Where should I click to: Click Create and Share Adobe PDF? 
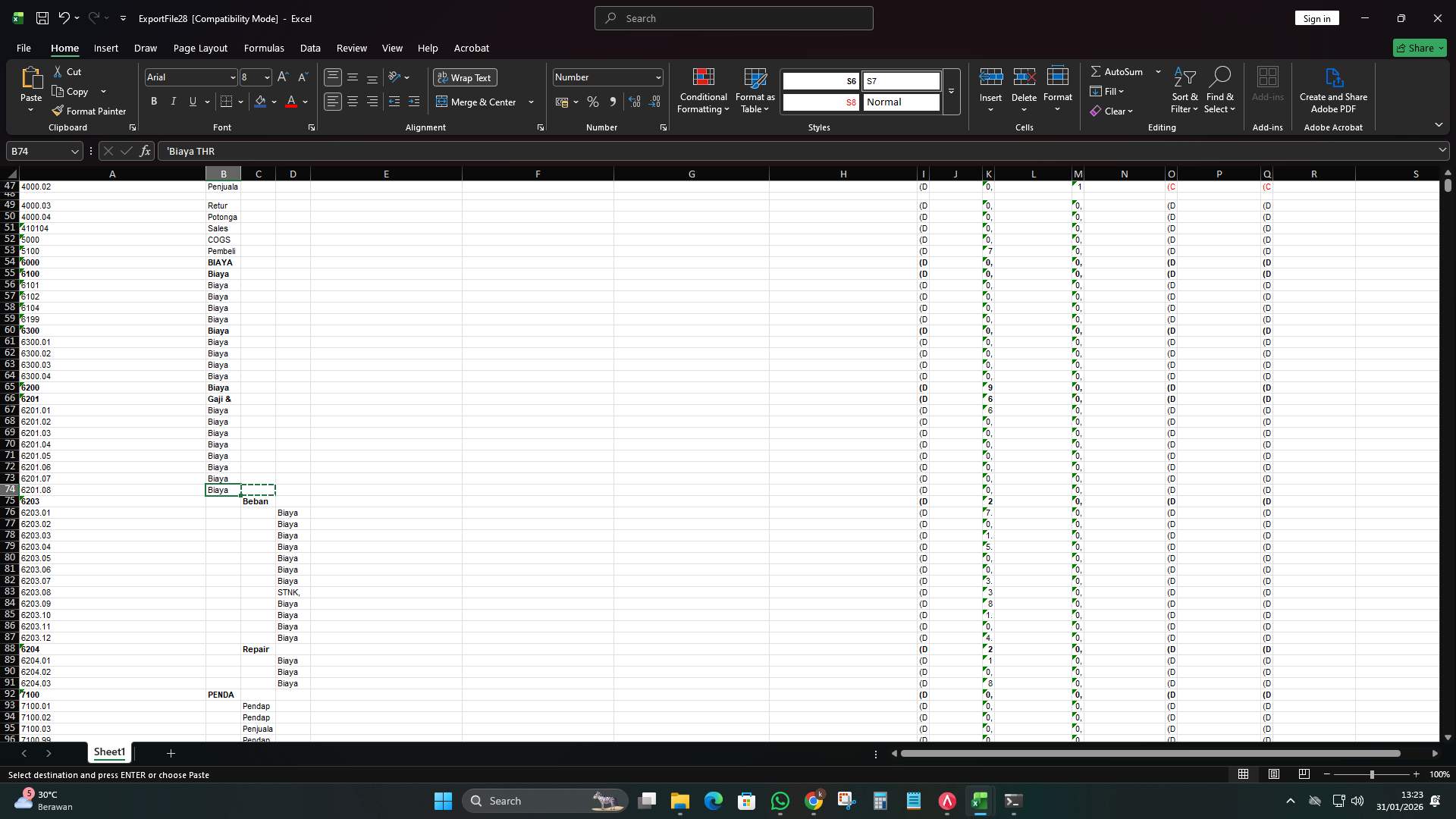tap(1333, 89)
